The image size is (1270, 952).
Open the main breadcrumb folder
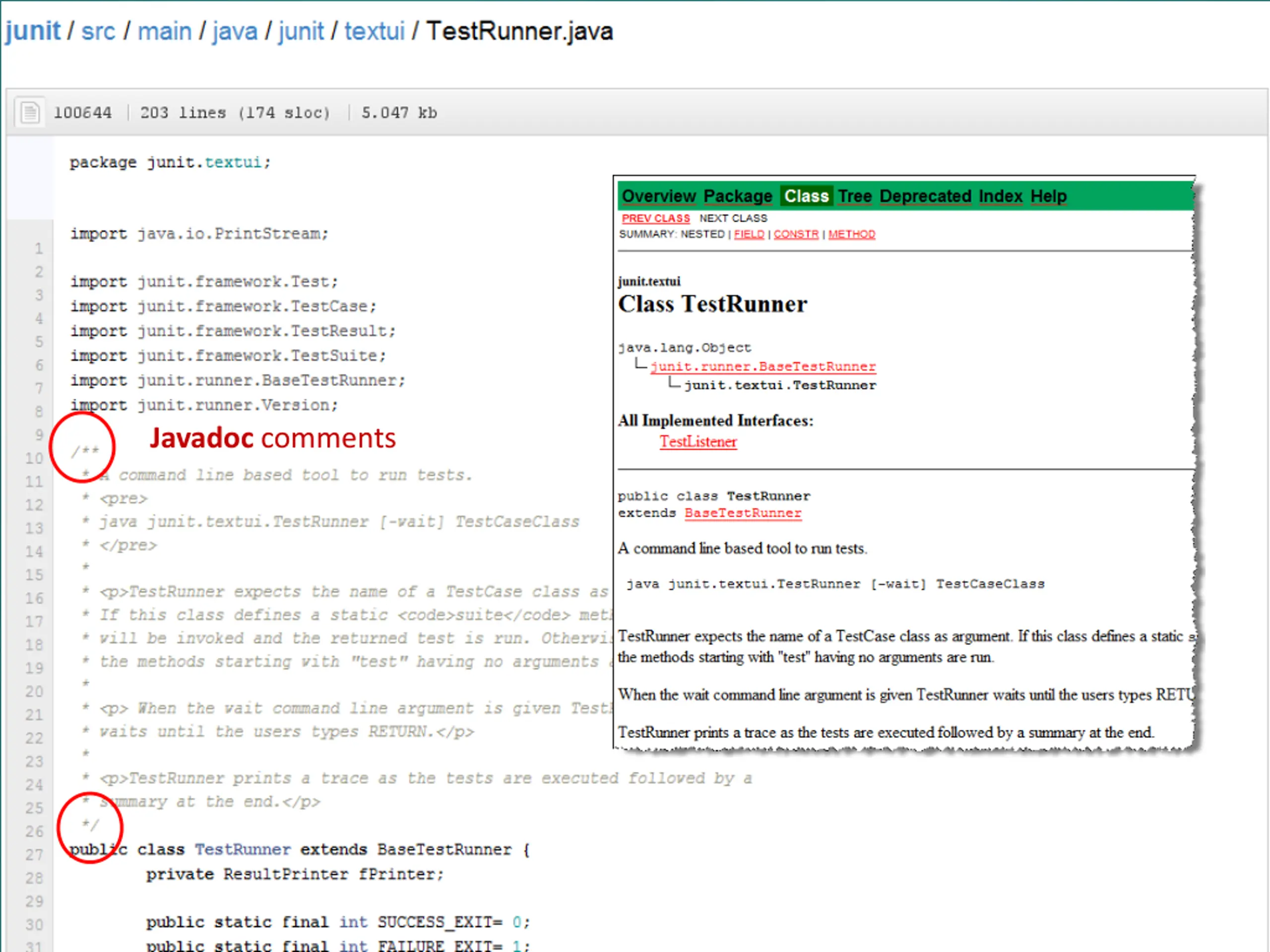(164, 32)
